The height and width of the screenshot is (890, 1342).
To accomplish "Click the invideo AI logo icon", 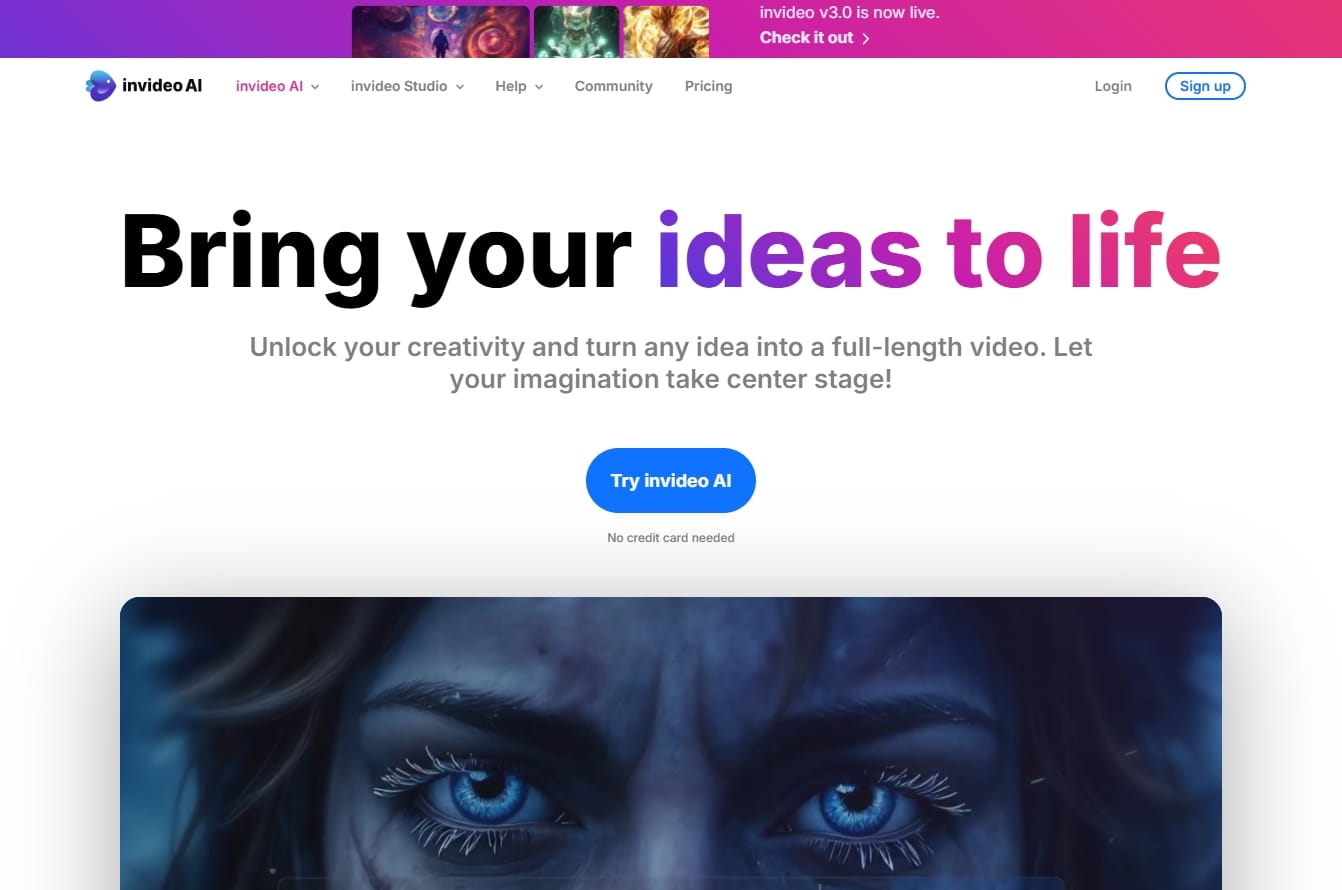I will tap(101, 86).
